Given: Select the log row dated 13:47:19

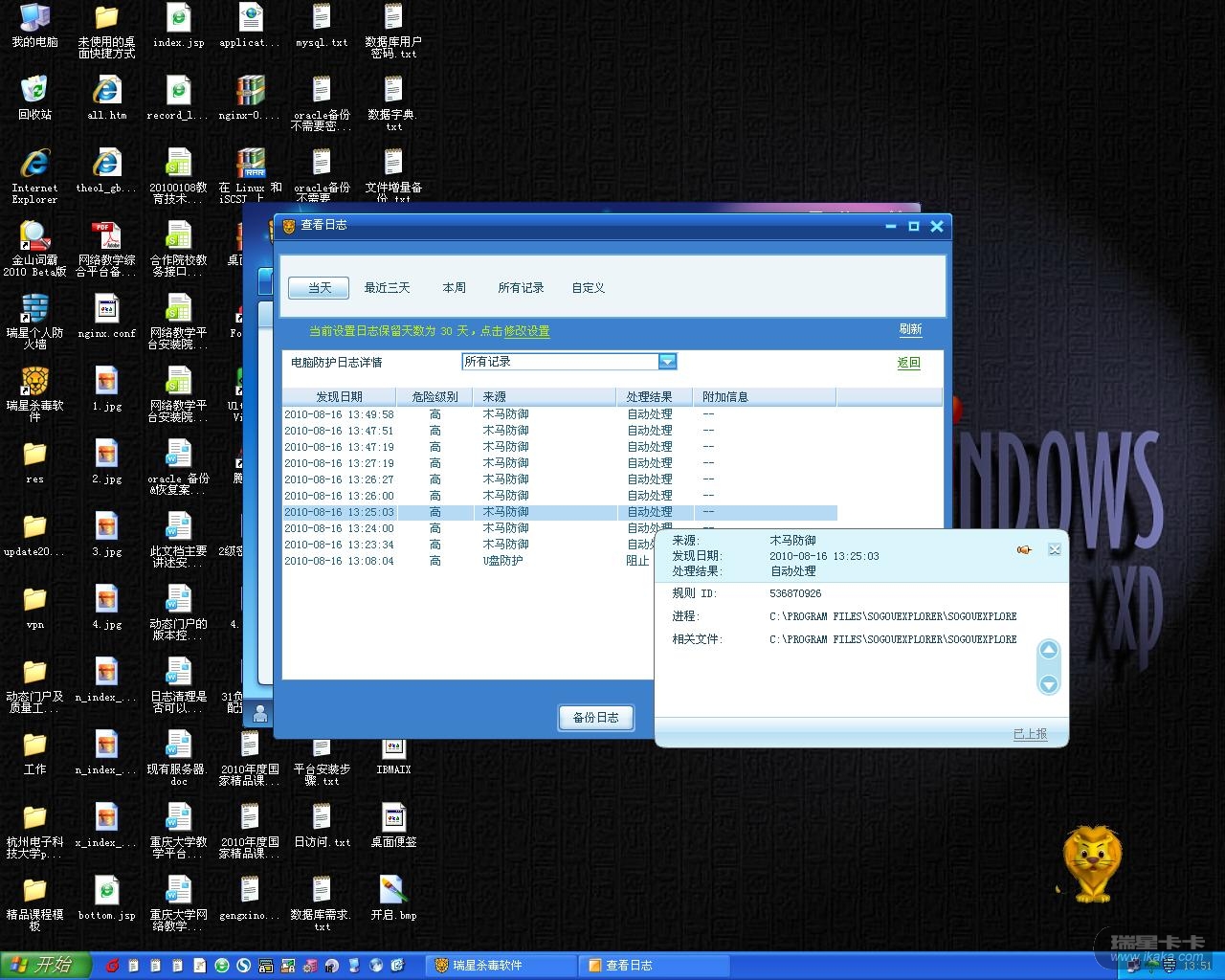Looking at the screenshot, I should click(560, 447).
